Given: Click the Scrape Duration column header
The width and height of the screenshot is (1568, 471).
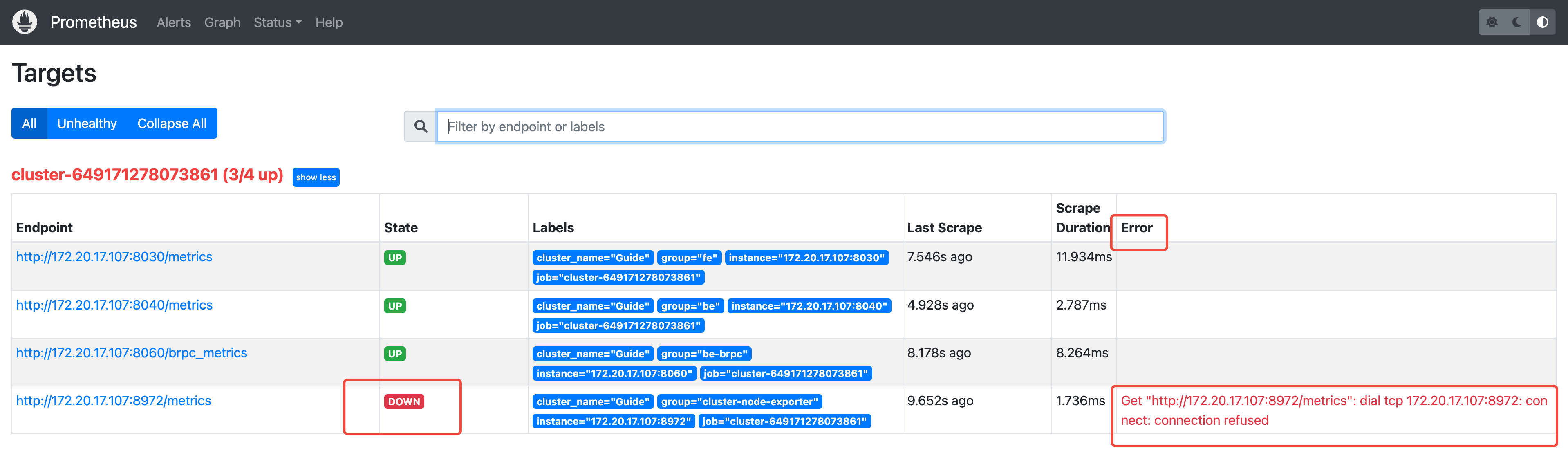Looking at the screenshot, I should (x=1083, y=218).
